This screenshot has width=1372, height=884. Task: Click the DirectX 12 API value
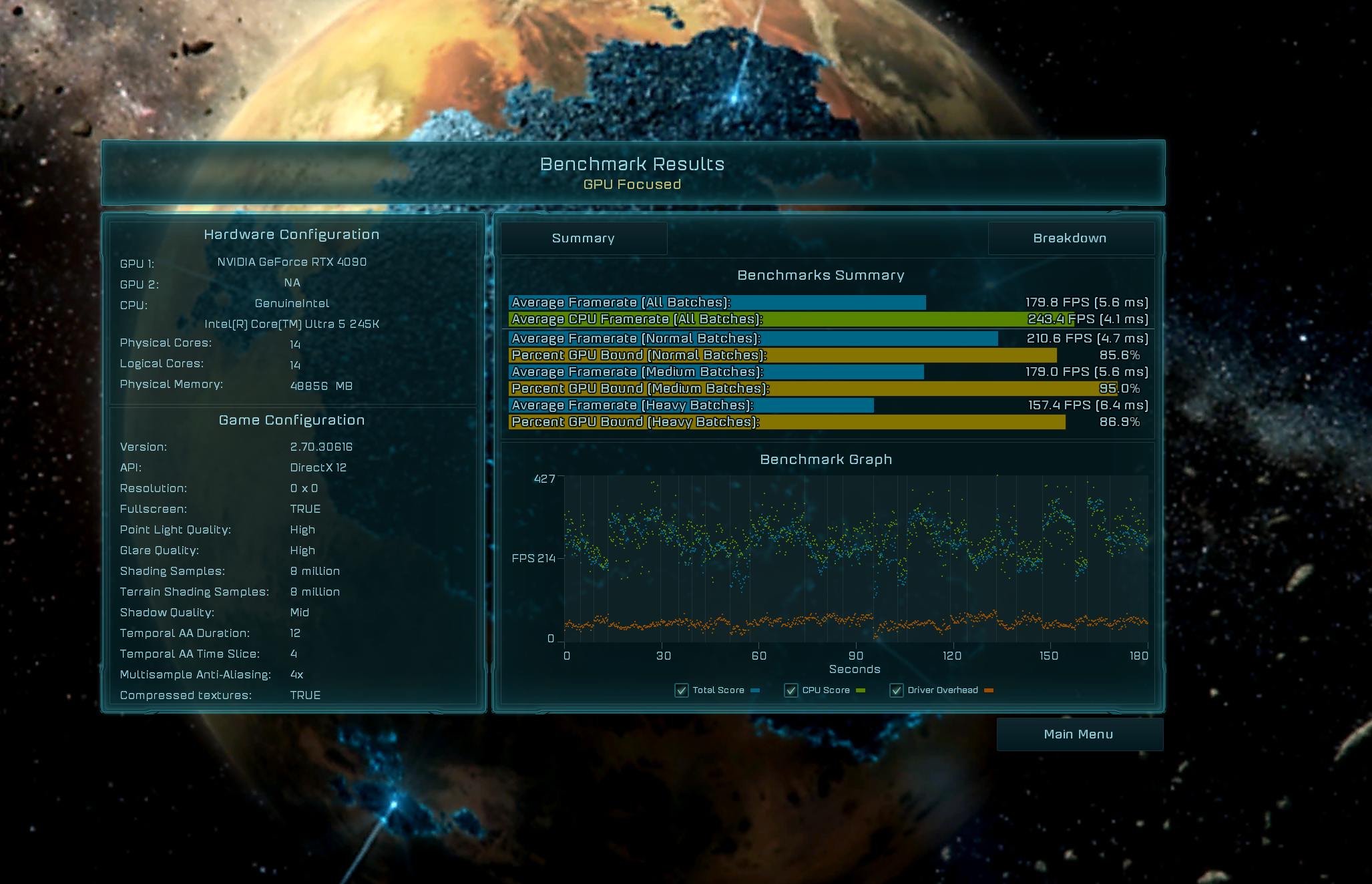318,467
